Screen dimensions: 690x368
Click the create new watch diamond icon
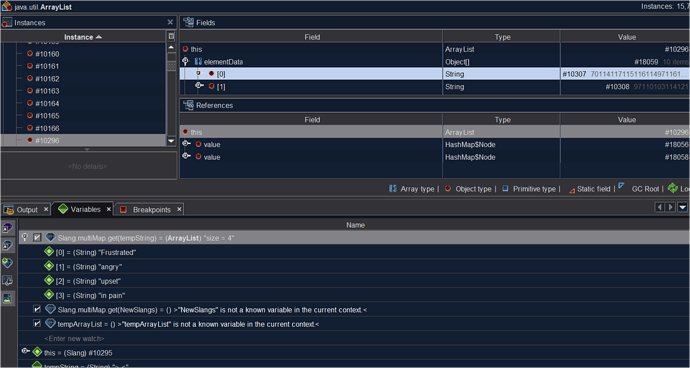[x=7, y=263]
